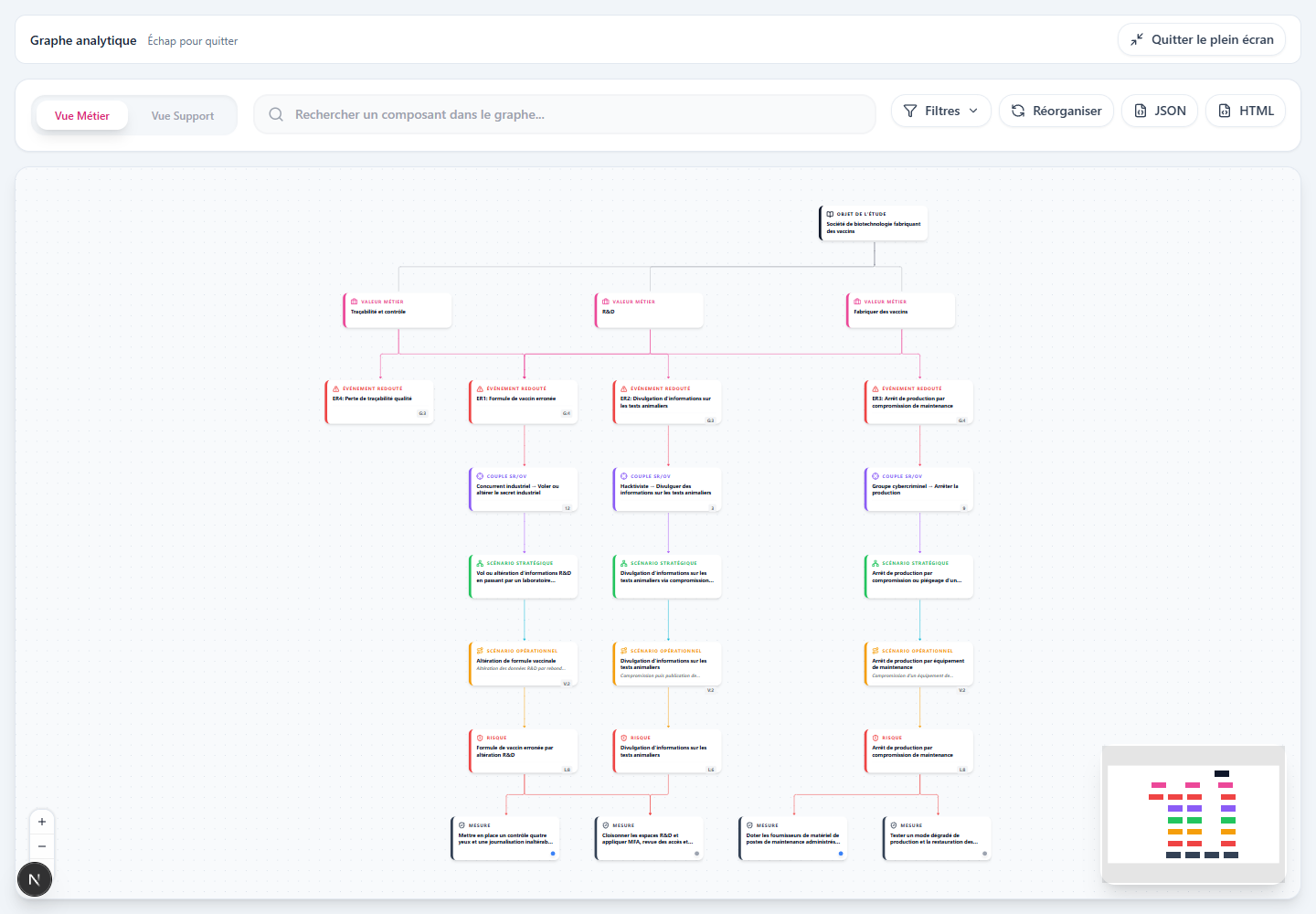Click the blue status dot on Doter les fournisseurs node
Image resolution: width=1316 pixels, height=914 pixels.
(x=841, y=854)
